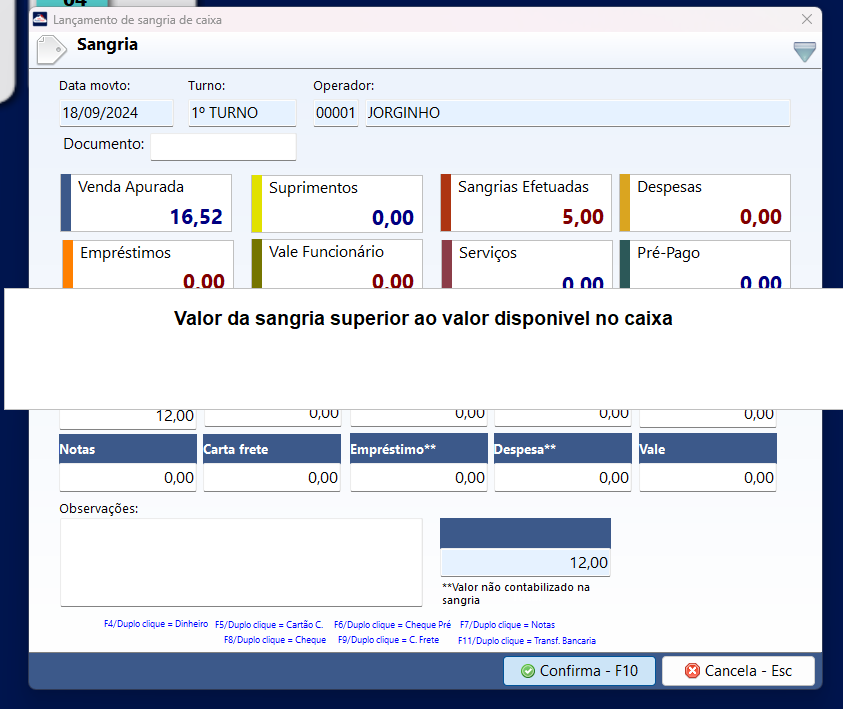Click the red X icon on Cancela

[x=692, y=671]
